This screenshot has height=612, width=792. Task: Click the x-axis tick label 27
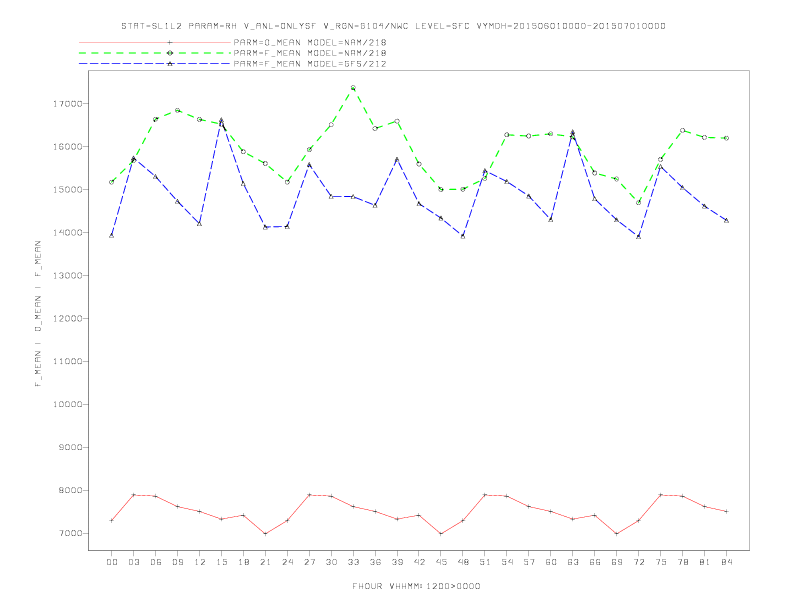pyautogui.click(x=309, y=562)
